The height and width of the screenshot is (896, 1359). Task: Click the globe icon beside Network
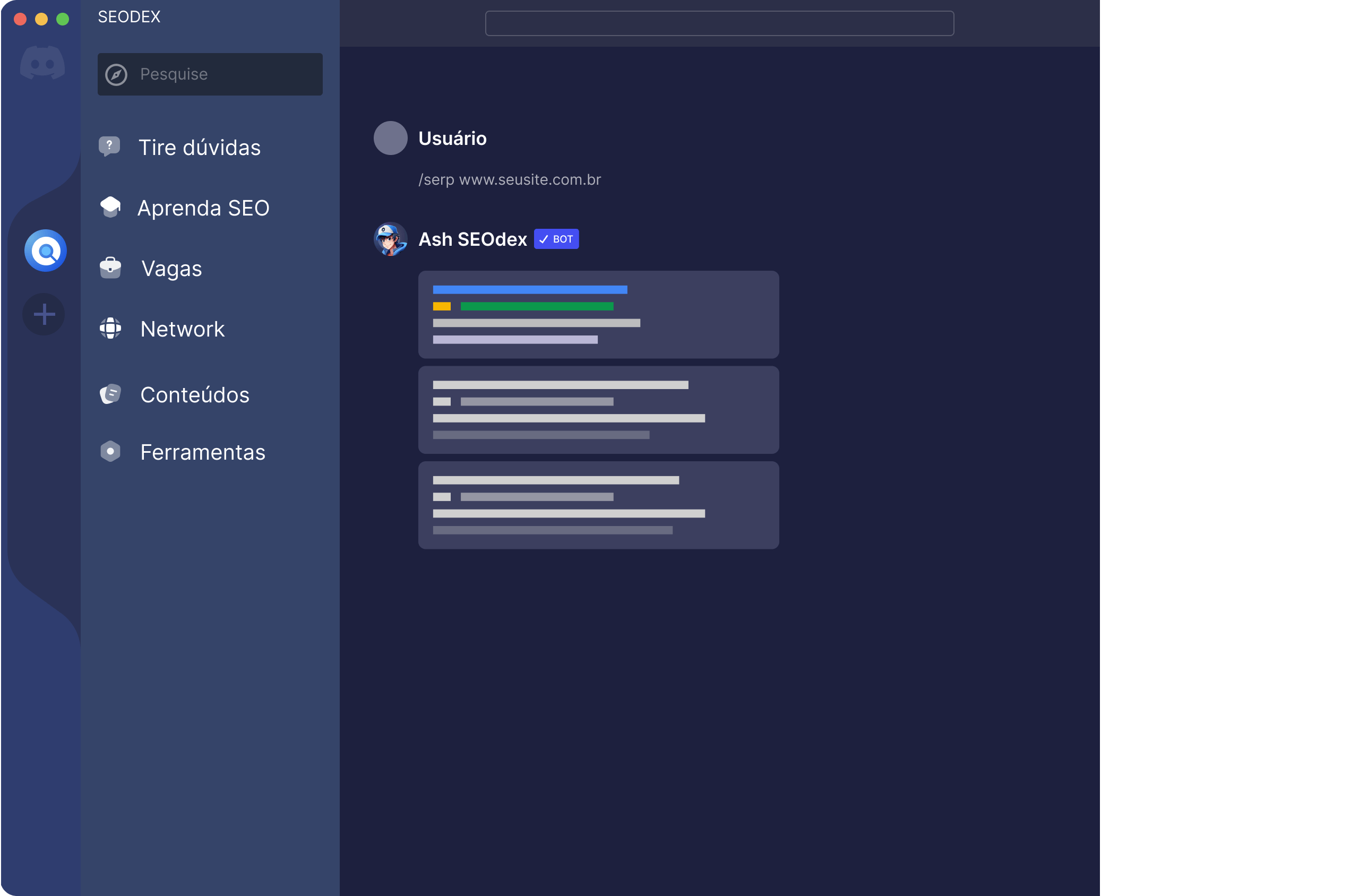[x=110, y=328]
